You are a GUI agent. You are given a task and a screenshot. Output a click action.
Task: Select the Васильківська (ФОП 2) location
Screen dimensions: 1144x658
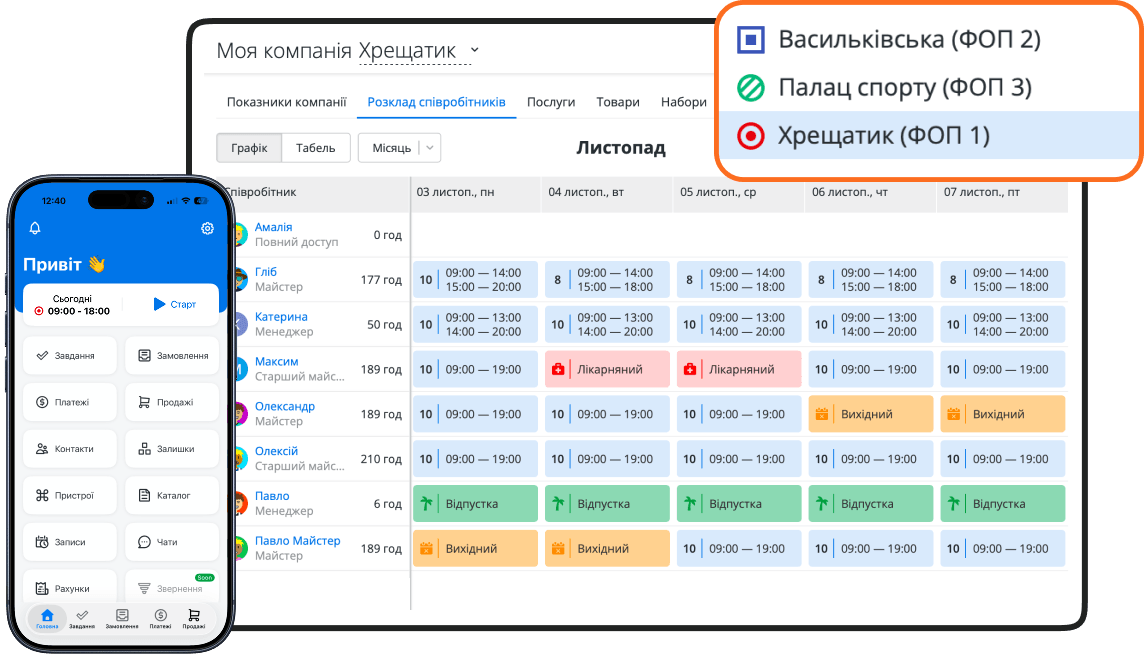pos(929,39)
